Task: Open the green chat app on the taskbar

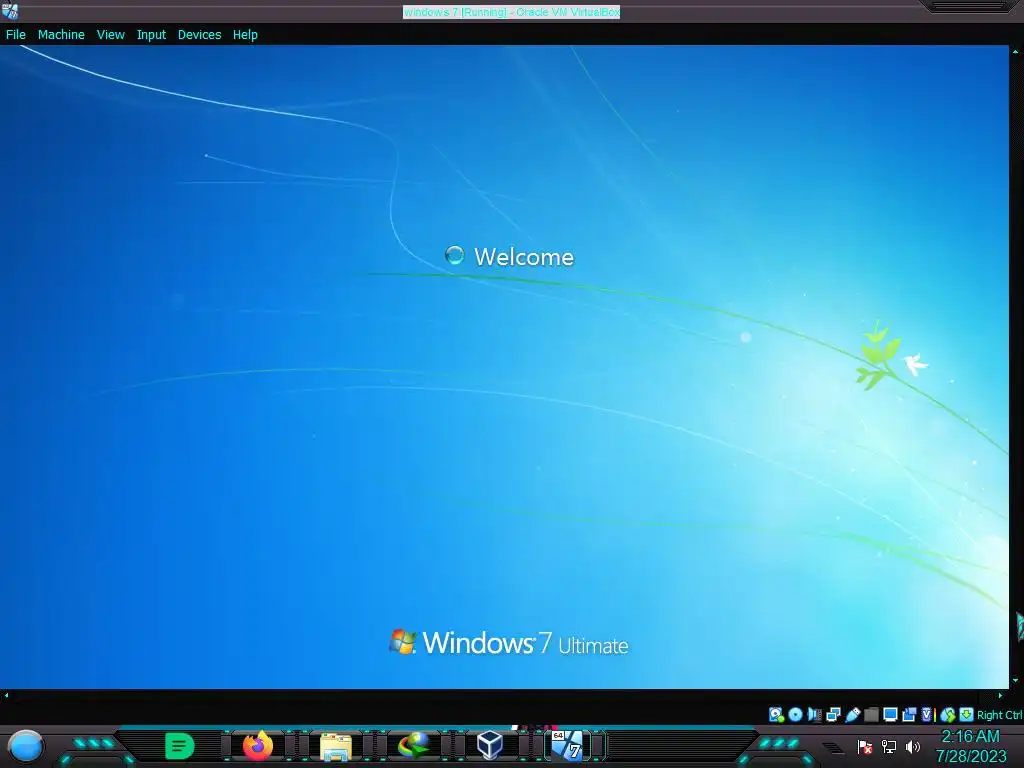Action: (179, 746)
